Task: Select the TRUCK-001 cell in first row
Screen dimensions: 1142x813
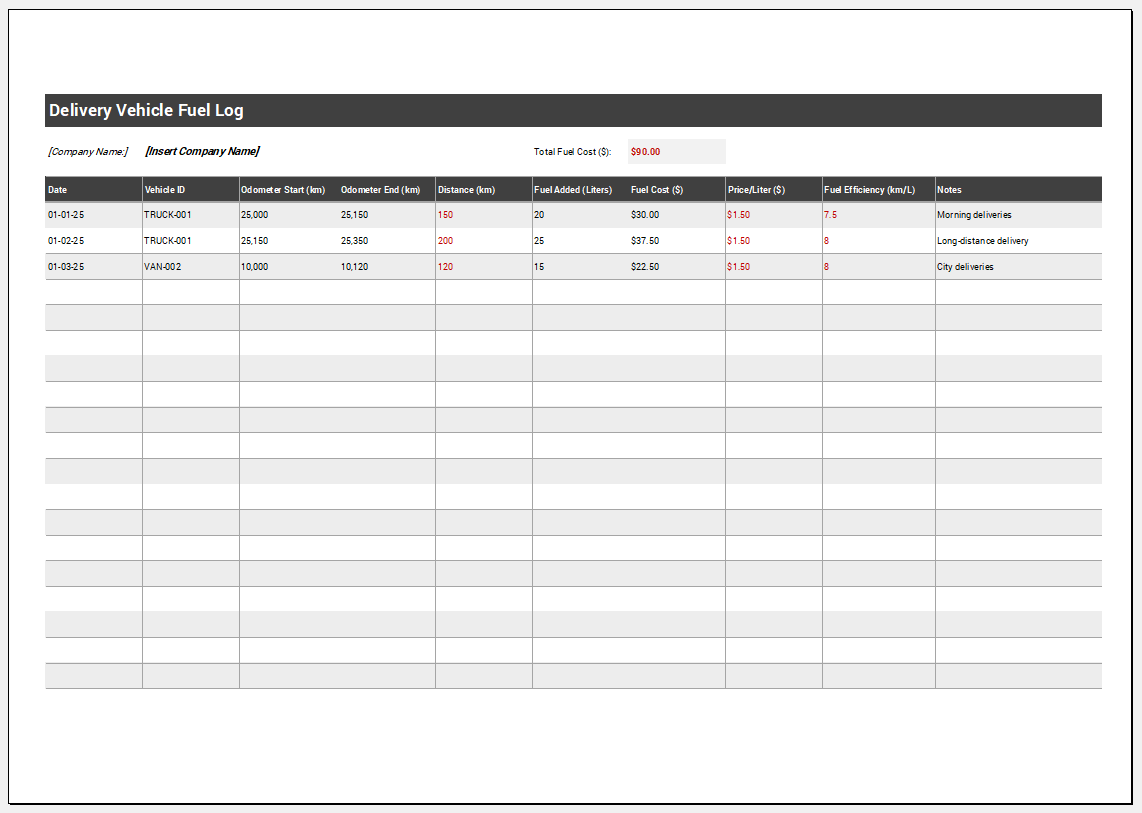Action: tap(167, 214)
